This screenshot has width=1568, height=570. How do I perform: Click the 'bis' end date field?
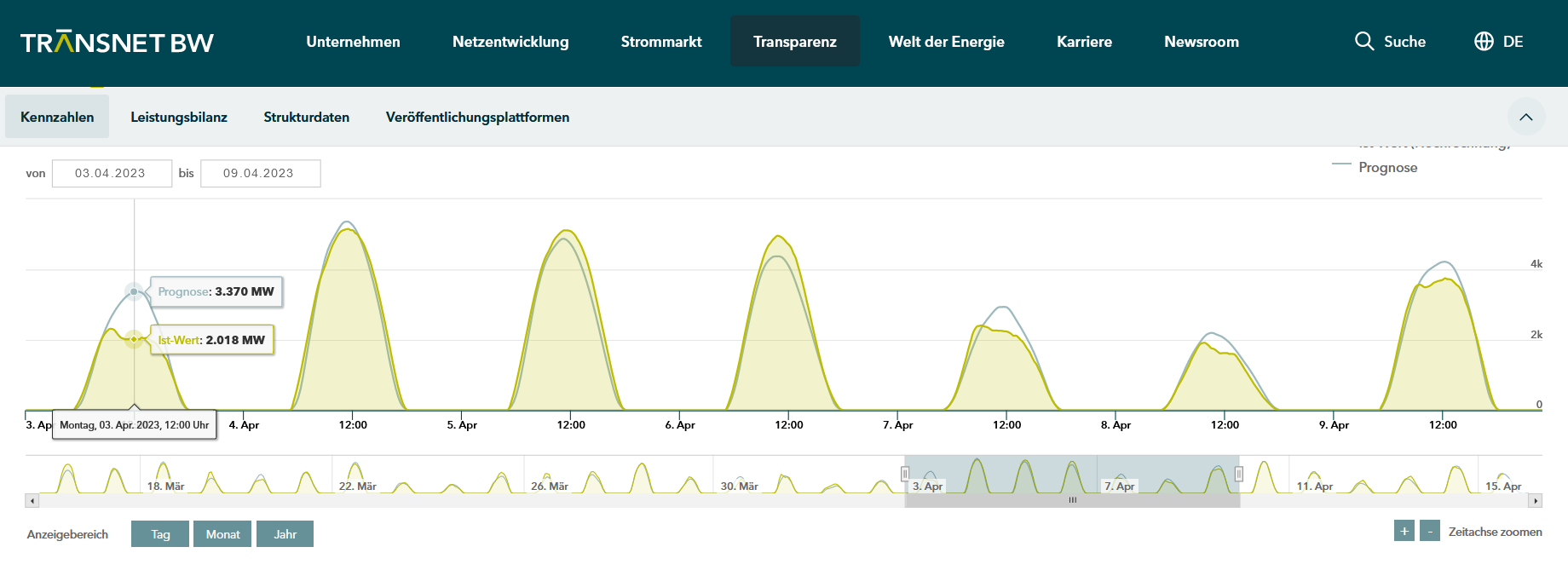pyautogui.click(x=260, y=173)
